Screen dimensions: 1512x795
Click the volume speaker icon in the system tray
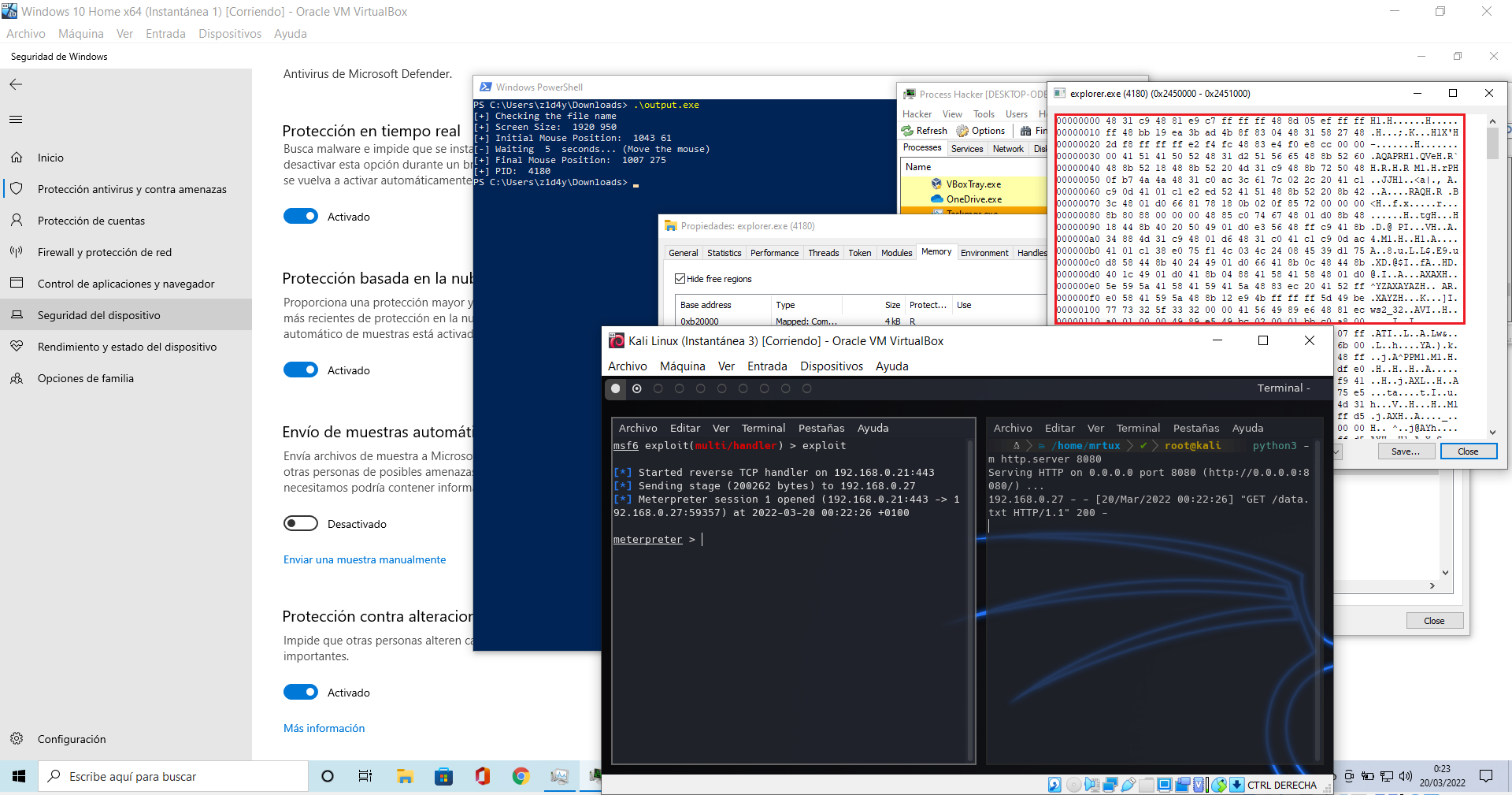click(x=1406, y=777)
